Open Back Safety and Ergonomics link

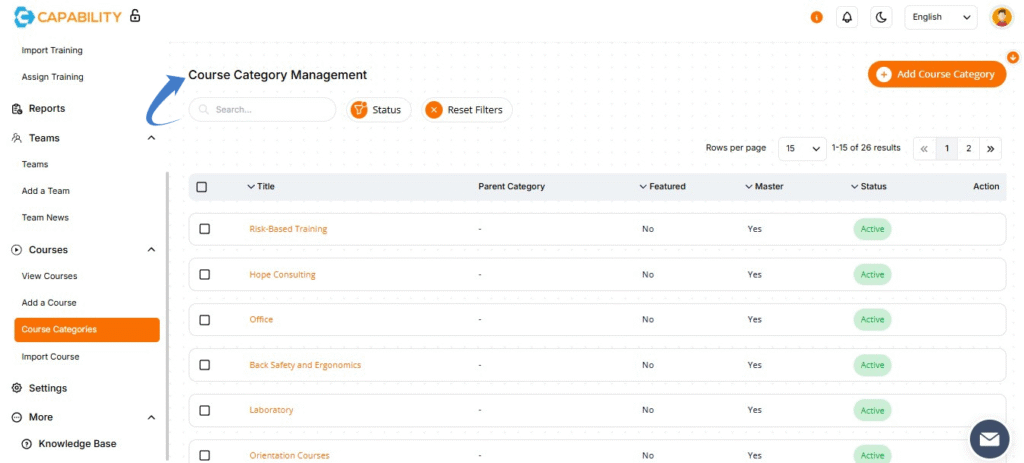click(x=305, y=365)
